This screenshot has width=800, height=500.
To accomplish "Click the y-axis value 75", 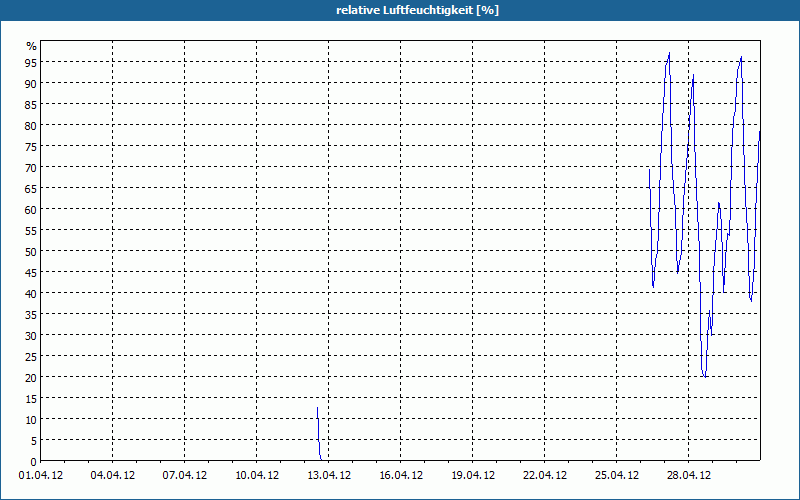I will [x=31, y=146].
